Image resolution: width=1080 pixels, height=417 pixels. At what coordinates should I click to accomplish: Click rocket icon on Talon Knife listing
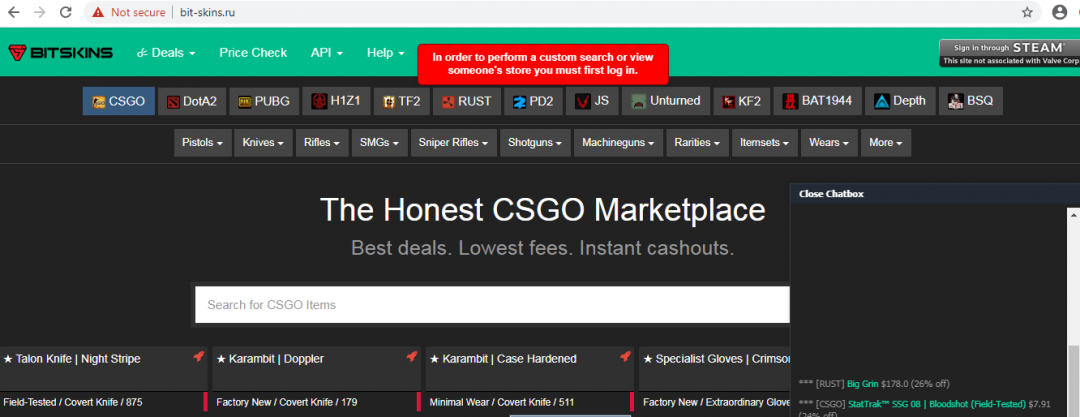198,357
